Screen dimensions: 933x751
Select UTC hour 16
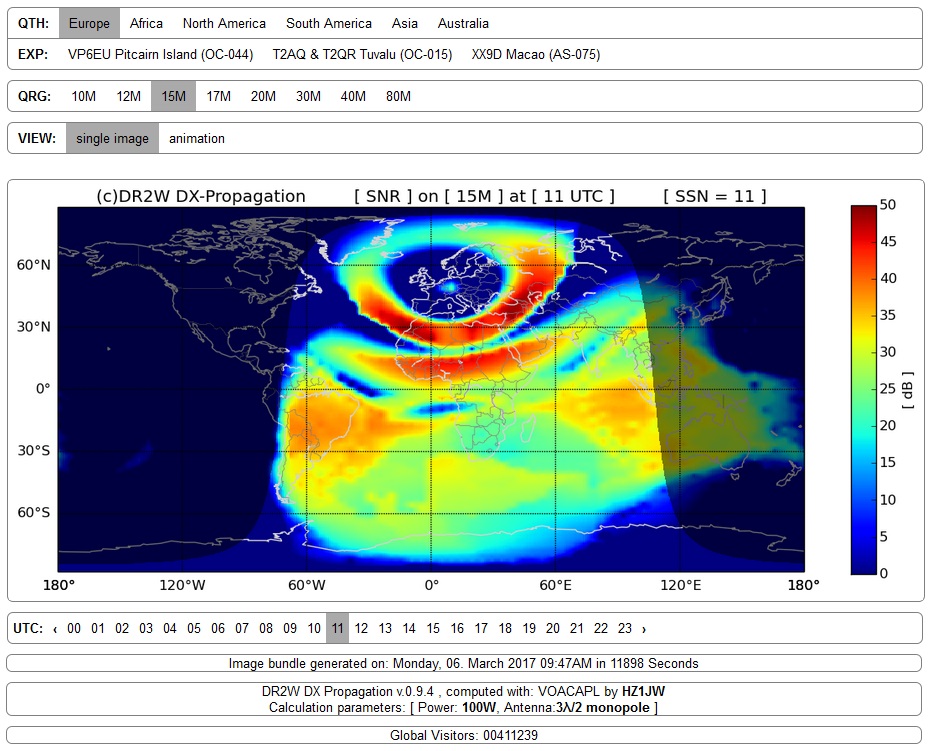(x=457, y=628)
